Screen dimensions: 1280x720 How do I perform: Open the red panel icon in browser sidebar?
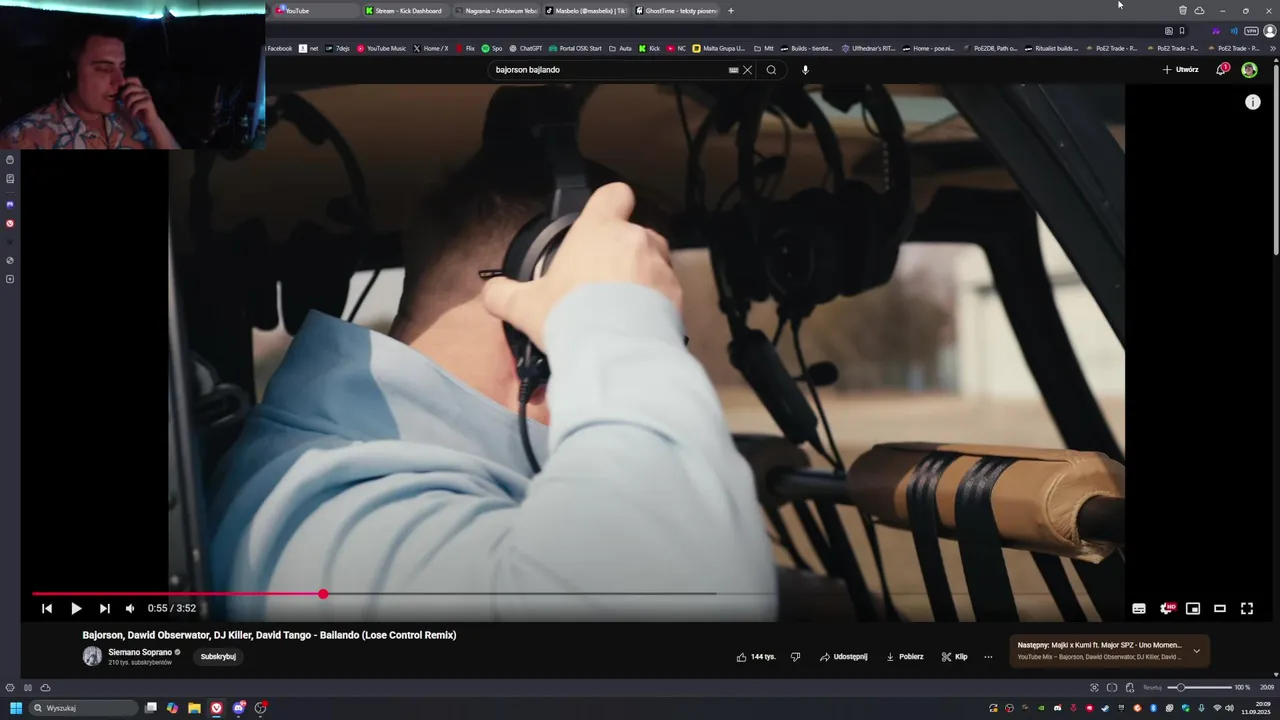(10, 224)
